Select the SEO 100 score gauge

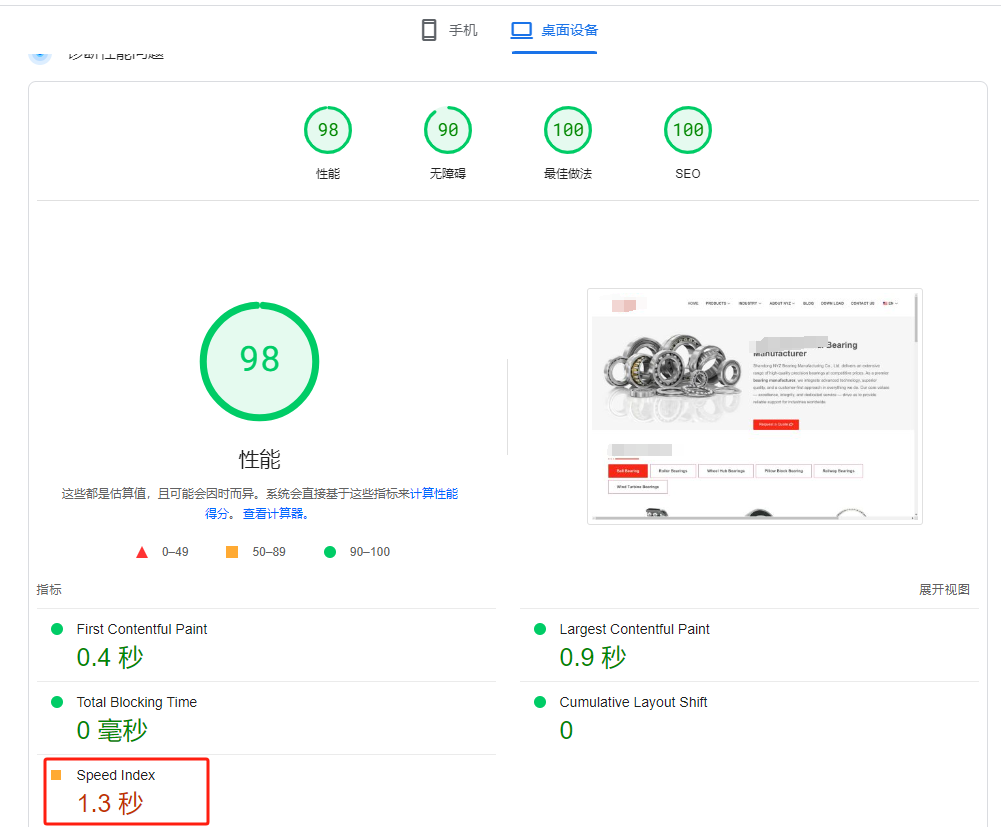point(688,130)
